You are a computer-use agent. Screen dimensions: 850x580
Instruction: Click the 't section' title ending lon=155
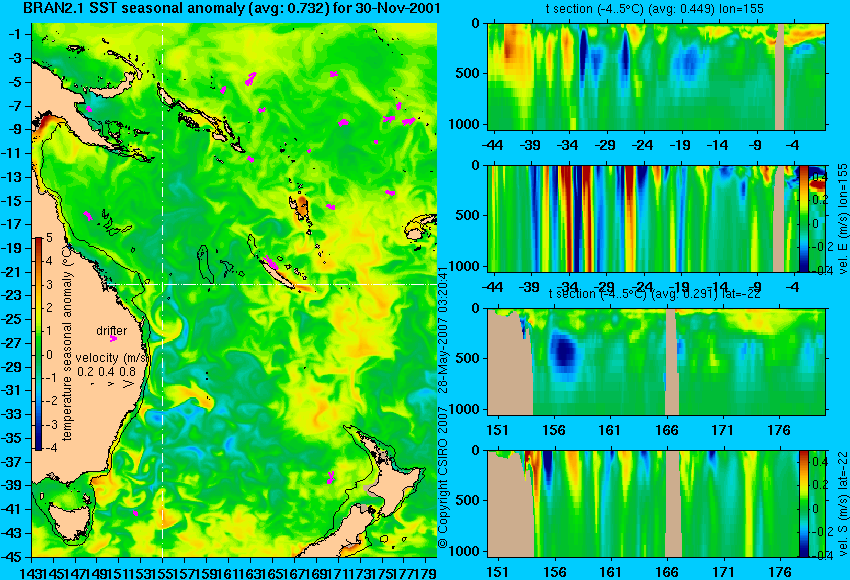pyautogui.click(x=655, y=9)
